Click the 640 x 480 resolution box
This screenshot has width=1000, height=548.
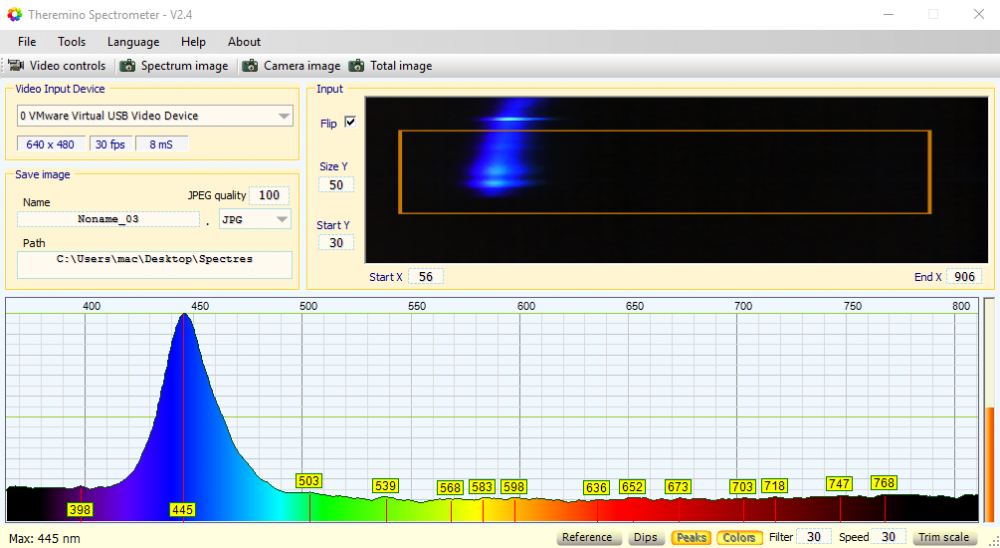click(x=50, y=145)
